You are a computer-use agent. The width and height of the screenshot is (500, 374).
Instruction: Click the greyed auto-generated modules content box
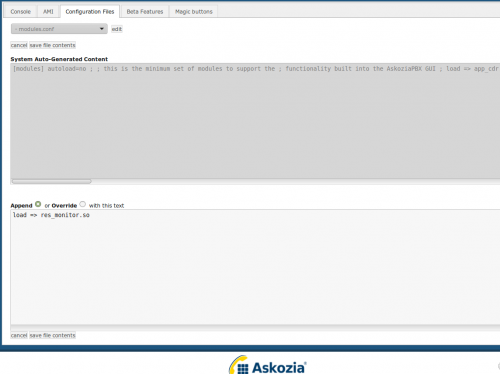(255, 121)
